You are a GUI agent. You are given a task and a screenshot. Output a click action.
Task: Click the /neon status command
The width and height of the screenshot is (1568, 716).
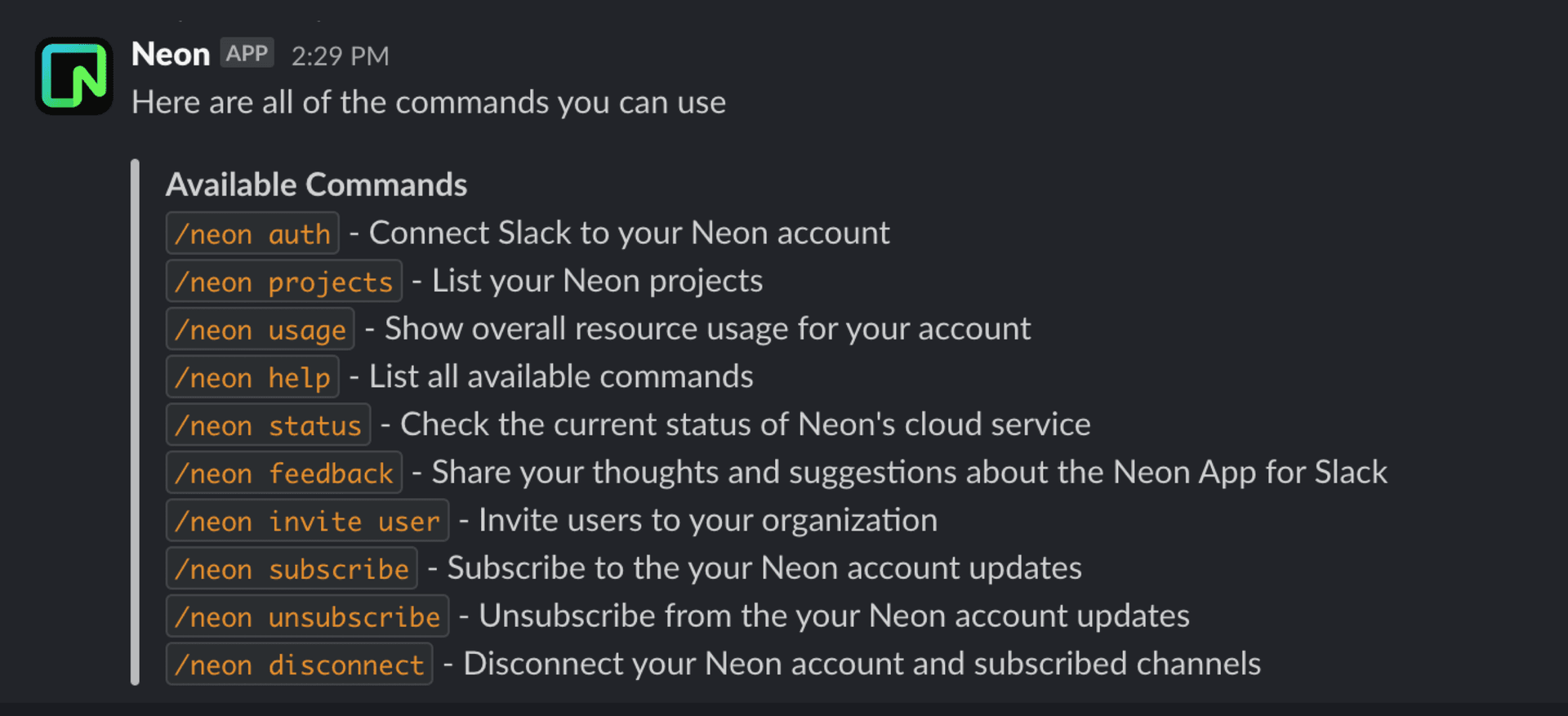[268, 425]
